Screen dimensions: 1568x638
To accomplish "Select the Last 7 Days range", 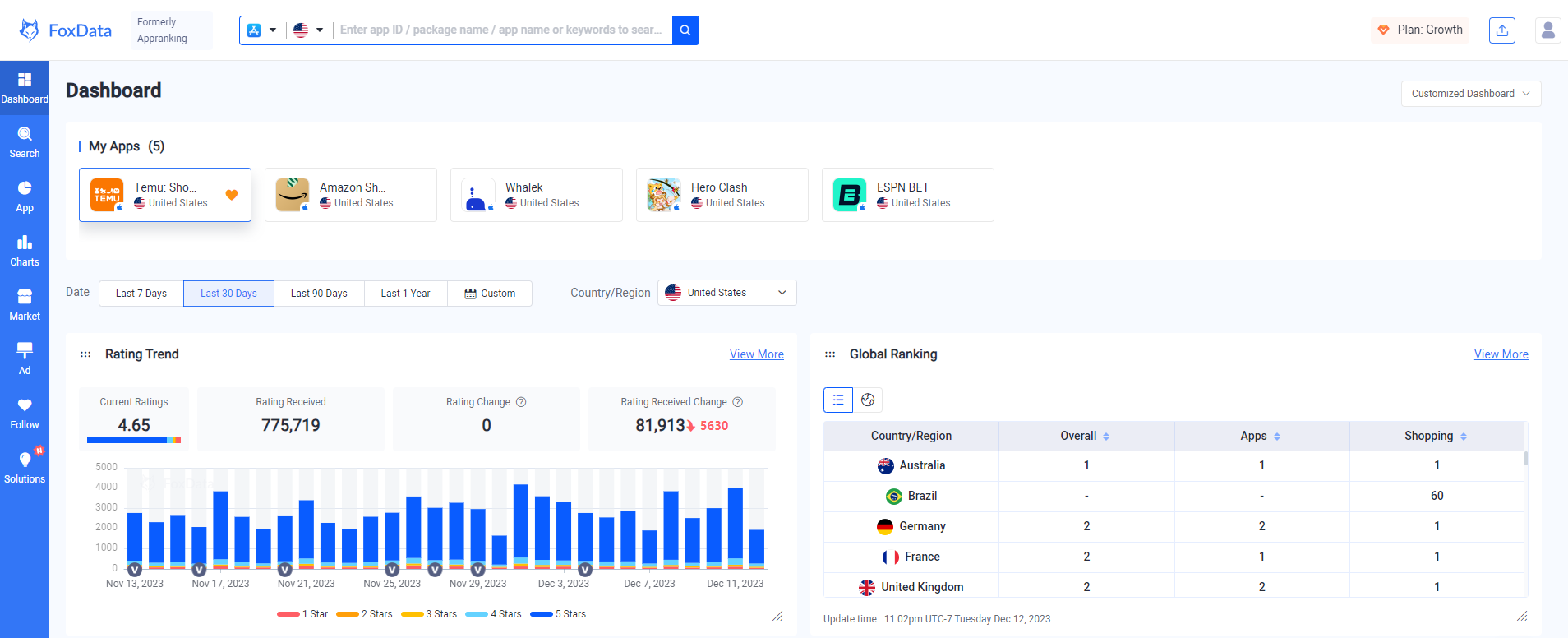I will [x=141, y=294].
